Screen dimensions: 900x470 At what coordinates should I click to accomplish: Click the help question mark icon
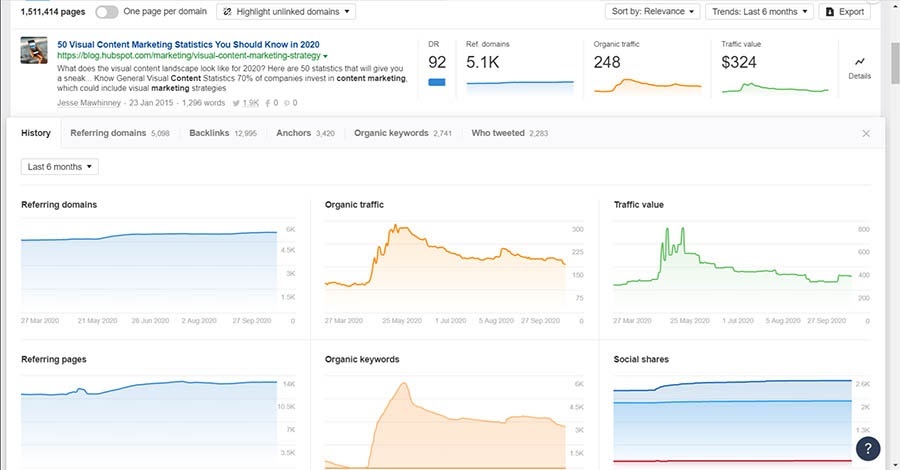[869, 447]
